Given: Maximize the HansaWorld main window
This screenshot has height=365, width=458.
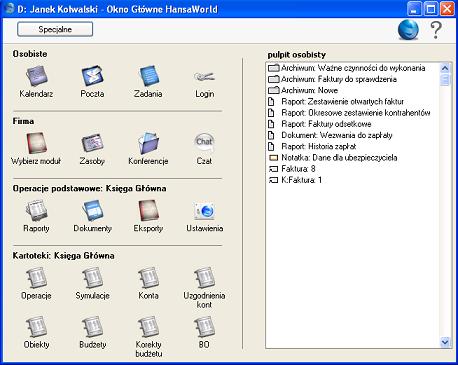Looking at the screenshot, I should [431, 9].
